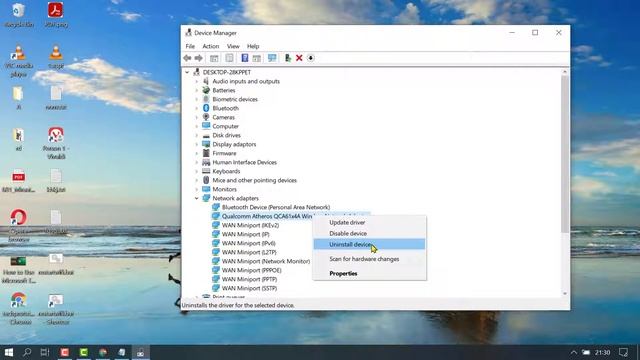Click the Batteries category icon

click(x=206, y=90)
